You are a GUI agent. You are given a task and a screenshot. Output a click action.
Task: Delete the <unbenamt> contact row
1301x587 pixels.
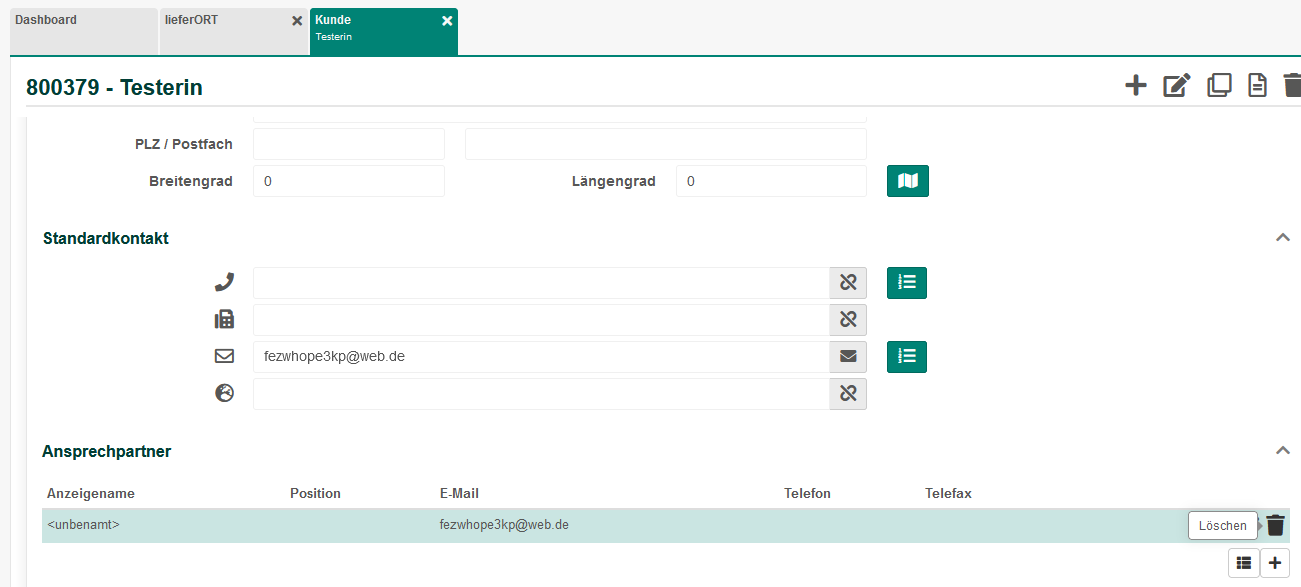(1275, 525)
